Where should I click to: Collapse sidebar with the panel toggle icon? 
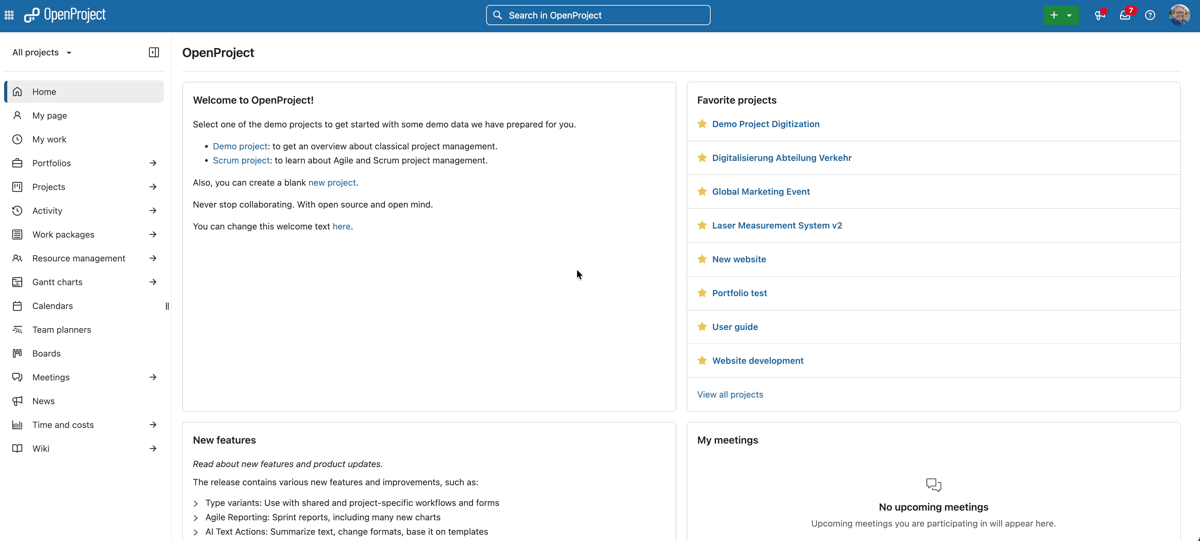click(154, 52)
